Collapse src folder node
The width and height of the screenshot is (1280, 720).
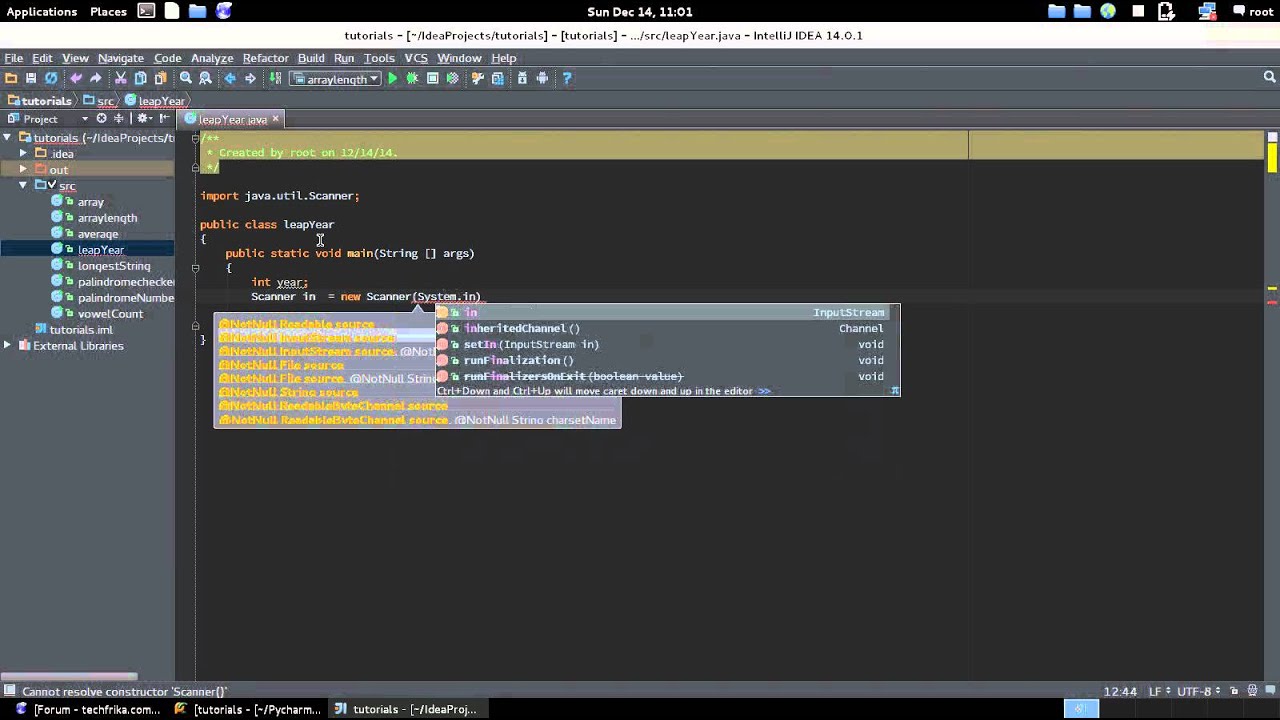(24, 186)
